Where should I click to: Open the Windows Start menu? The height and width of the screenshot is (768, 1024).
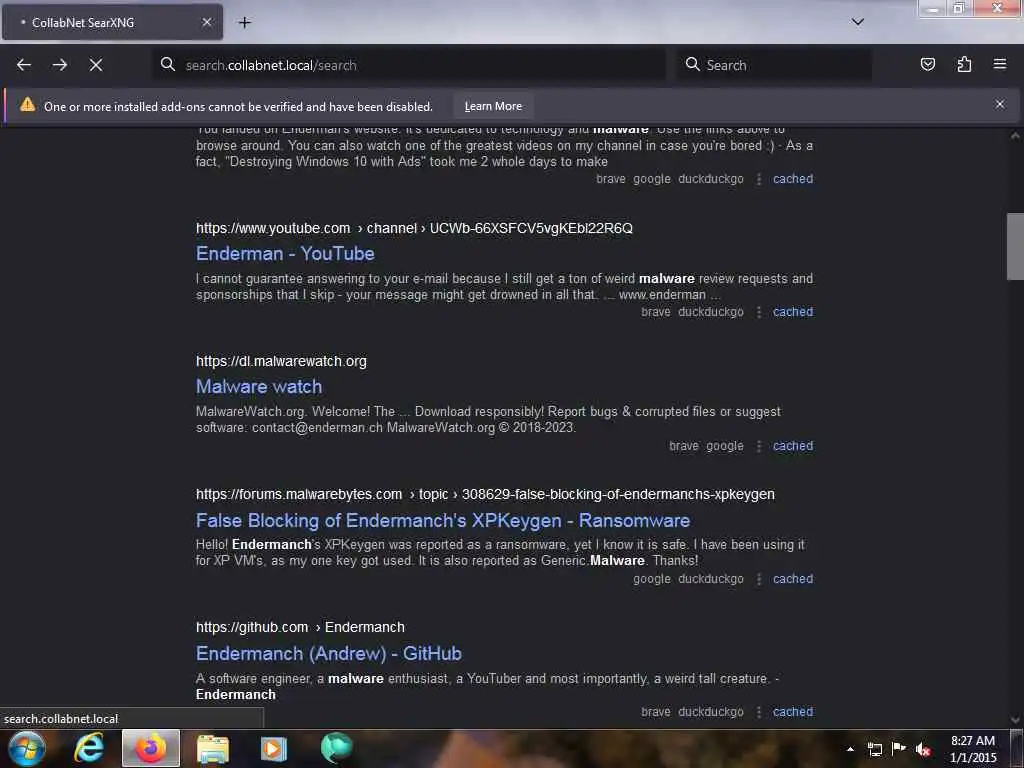(x=27, y=748)
